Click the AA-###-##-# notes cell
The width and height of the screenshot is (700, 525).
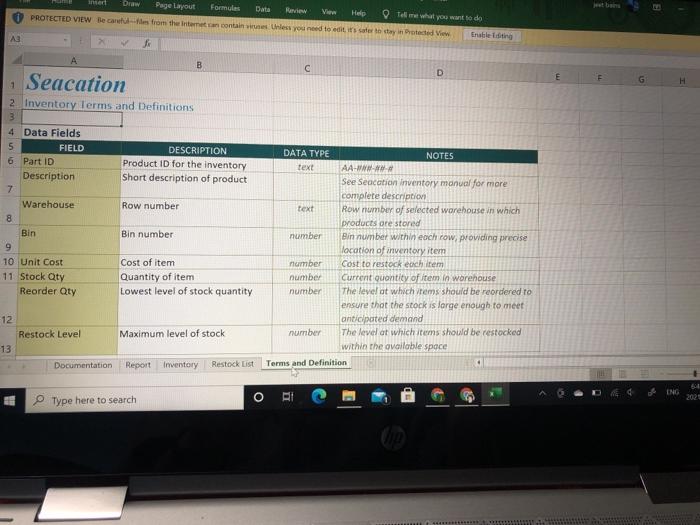point(438,168)
